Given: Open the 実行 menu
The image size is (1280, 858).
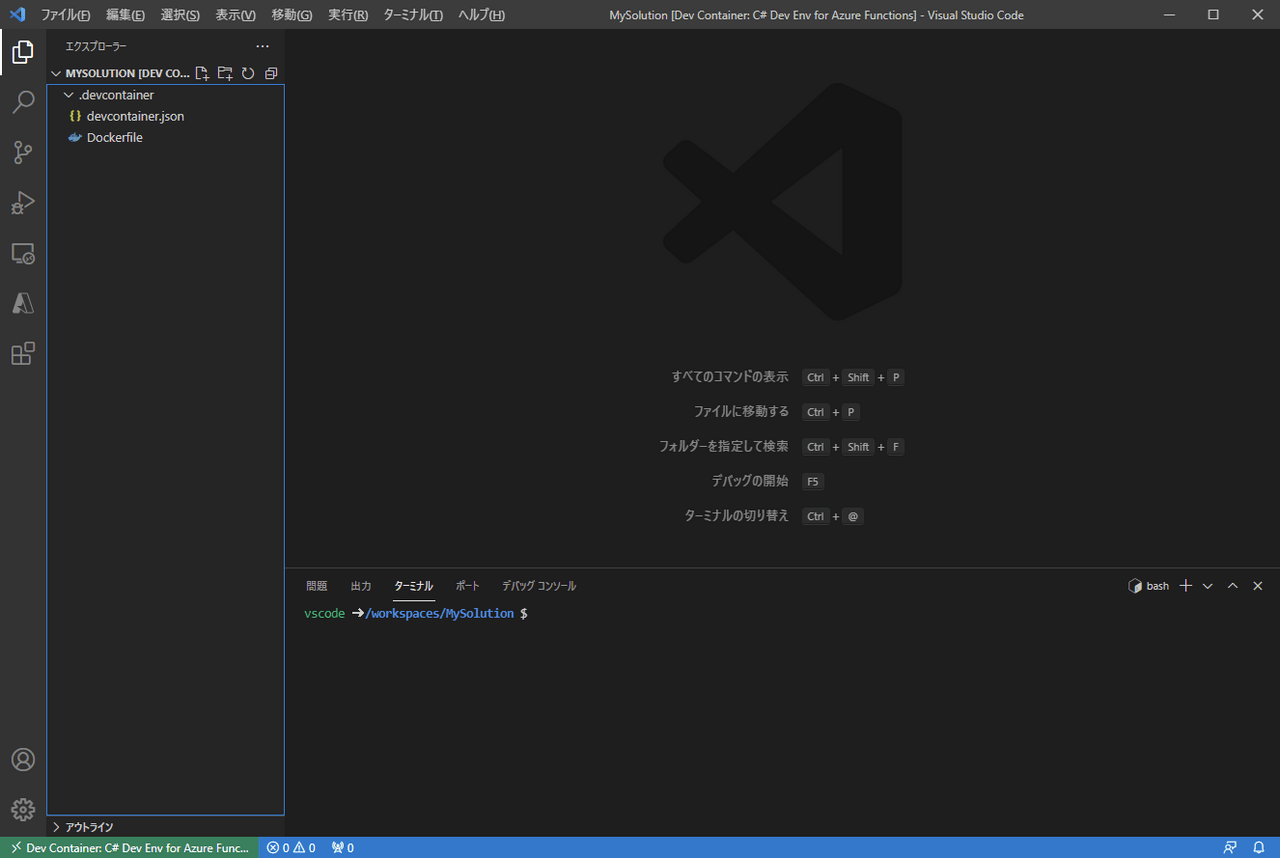Looking at the screenshot, I should coord(347,15).
